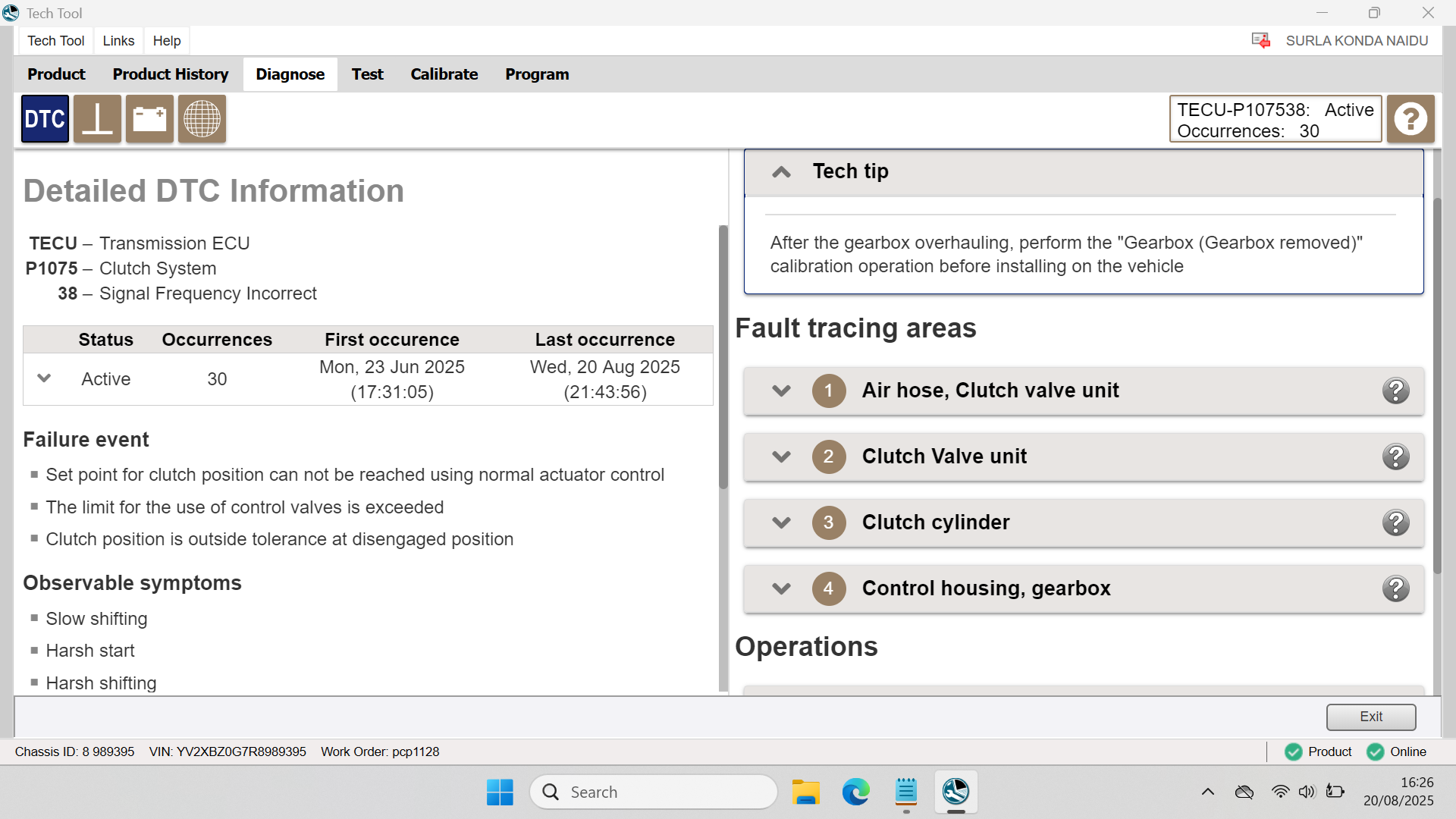Switch to the Program tab

pos(537,74)
